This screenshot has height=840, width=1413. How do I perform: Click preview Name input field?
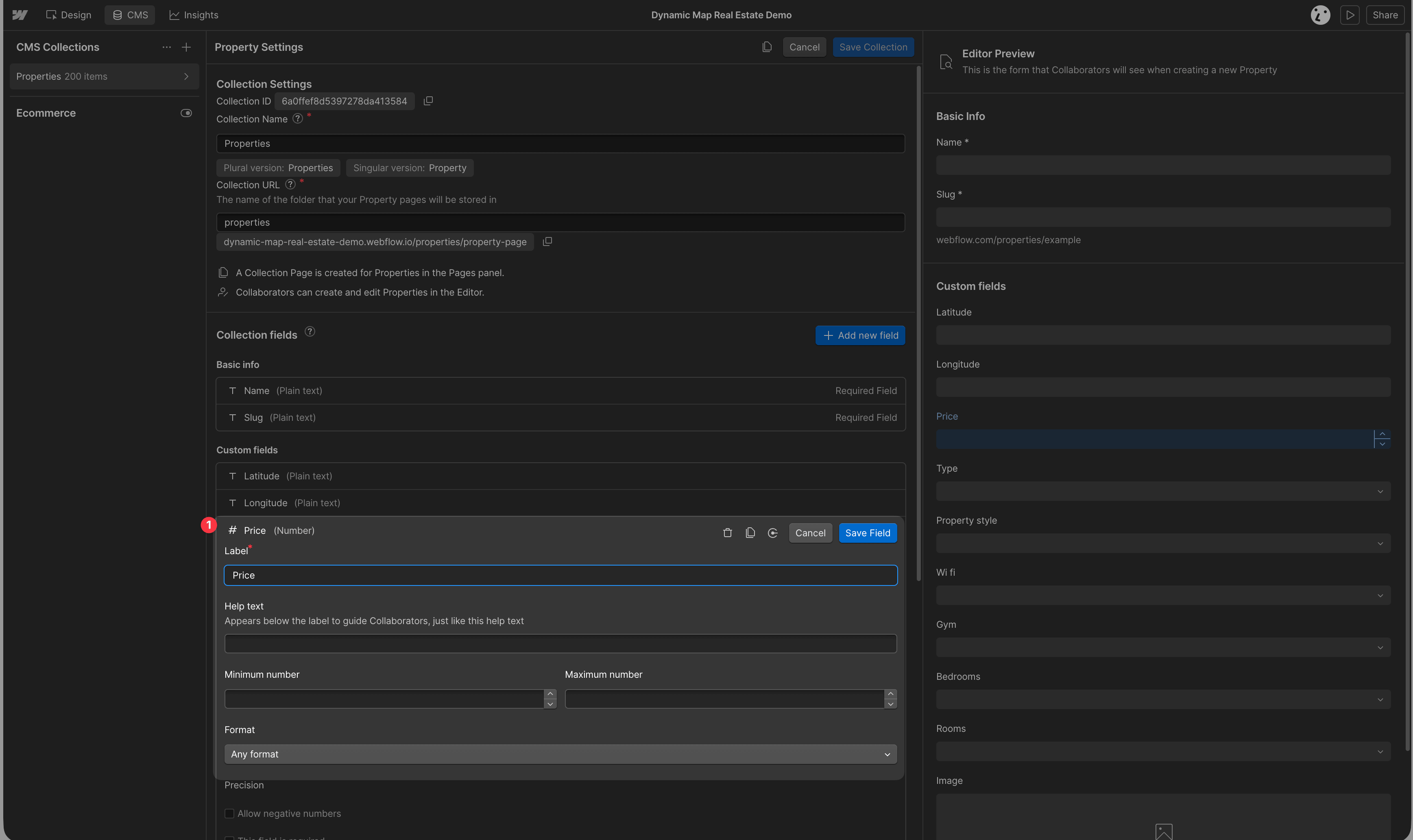1163,165
